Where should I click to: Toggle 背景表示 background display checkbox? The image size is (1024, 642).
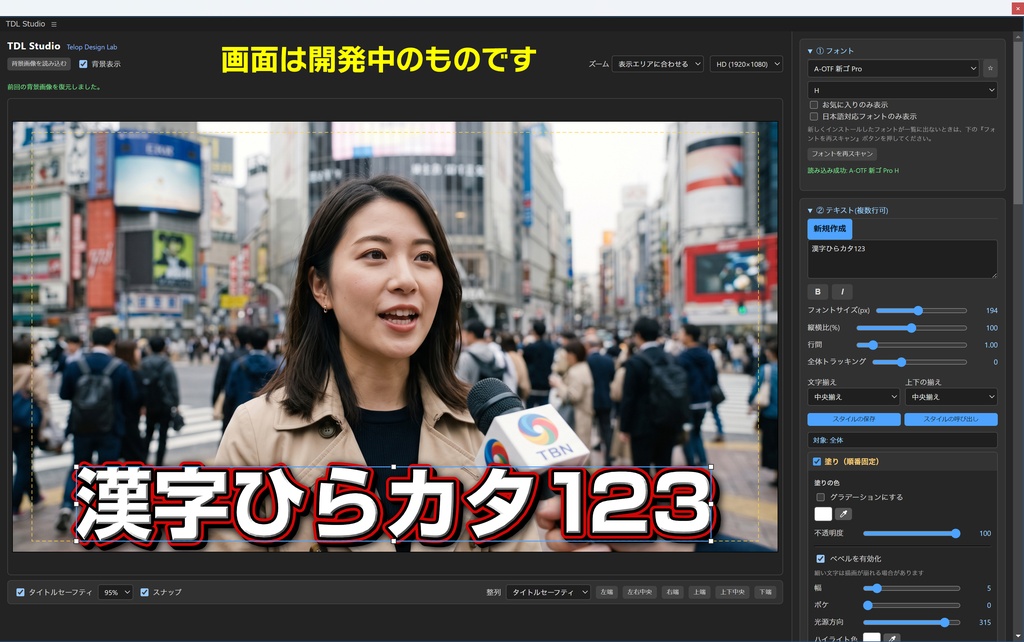tap(83, 64)
